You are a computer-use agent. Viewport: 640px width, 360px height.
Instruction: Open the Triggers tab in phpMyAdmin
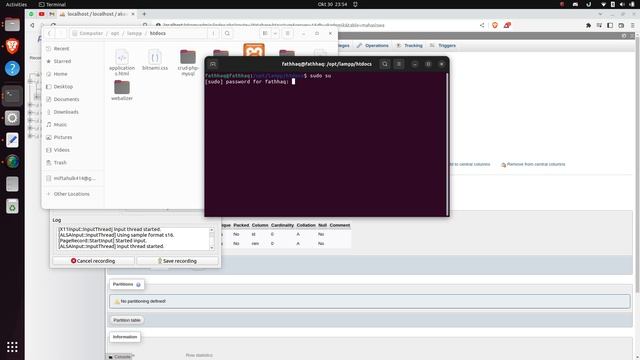click(x=443, y=46)
